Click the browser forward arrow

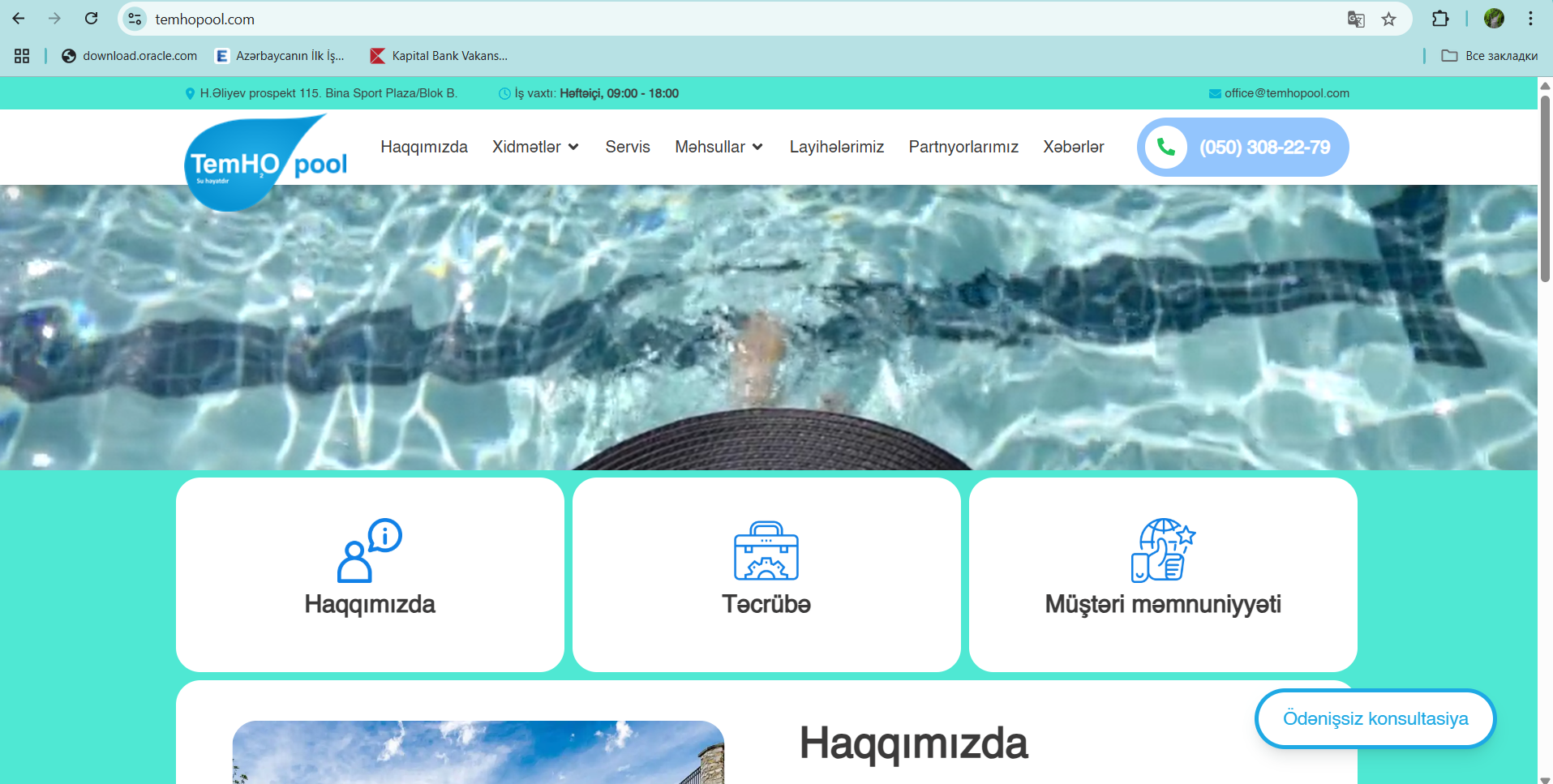coord(54,19)
